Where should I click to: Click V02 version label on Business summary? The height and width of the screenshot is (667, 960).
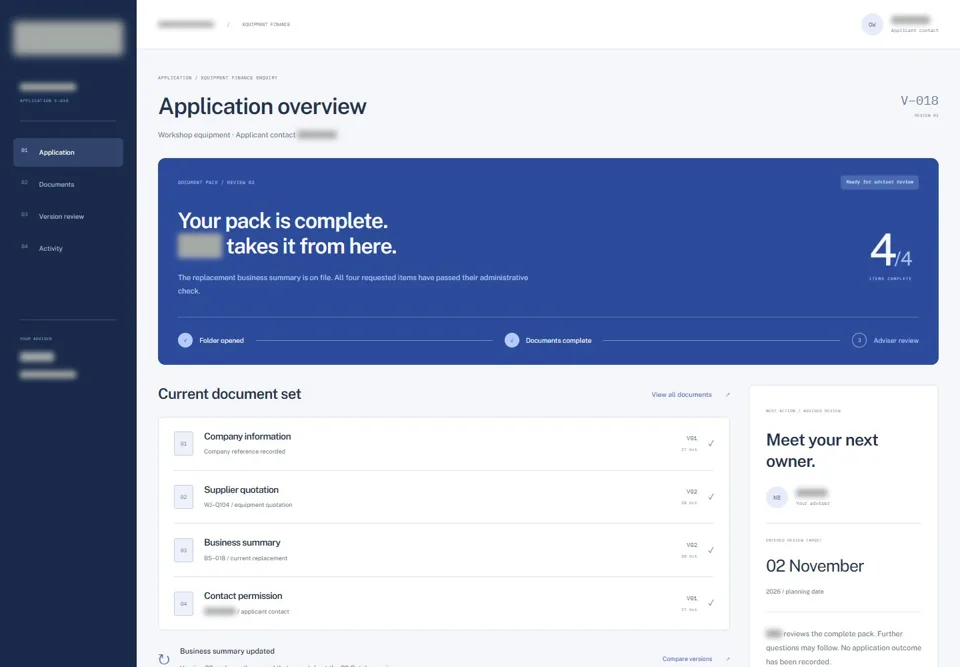point(691,545)
